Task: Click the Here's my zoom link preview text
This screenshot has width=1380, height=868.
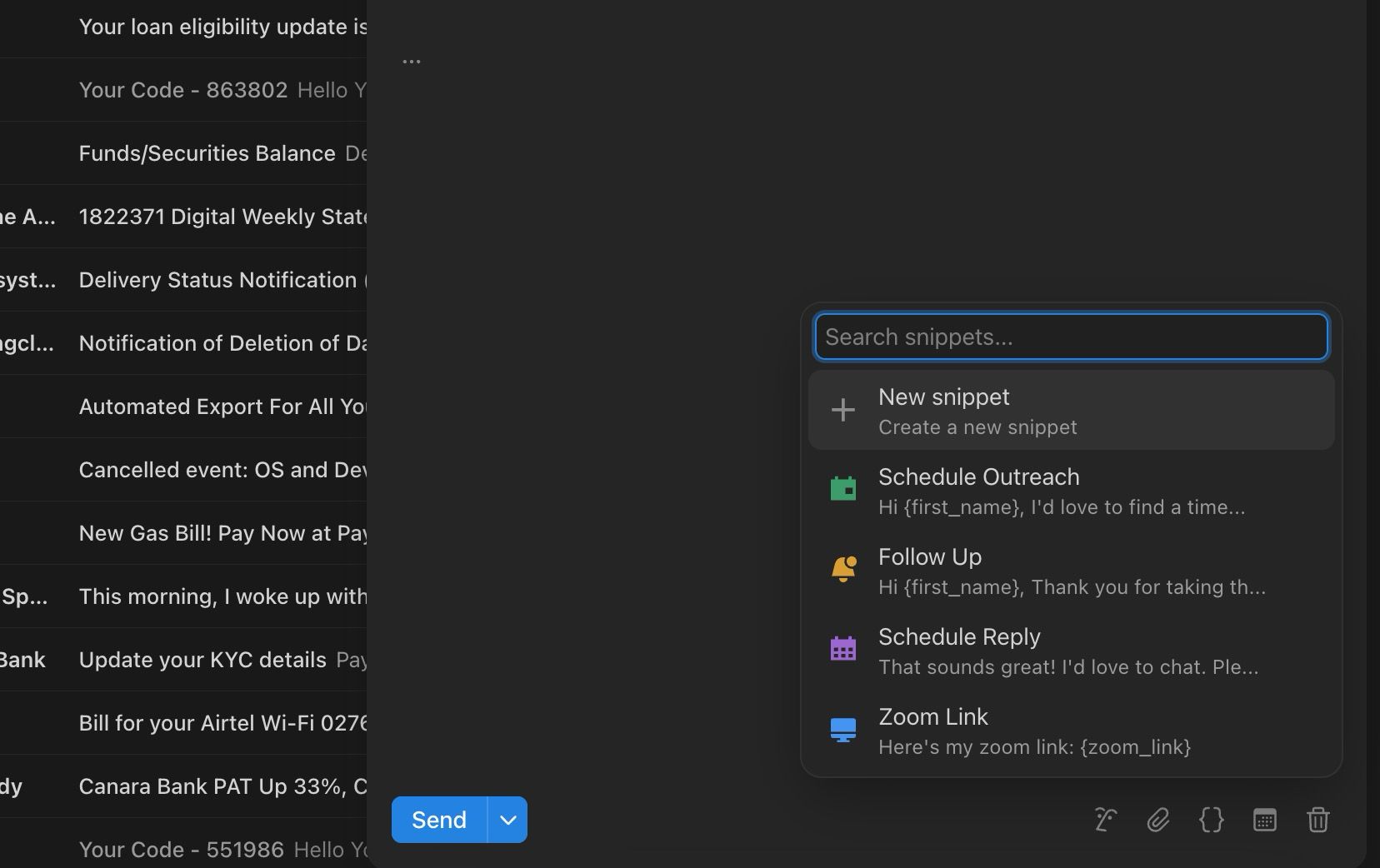Action: coord(1034,747)
